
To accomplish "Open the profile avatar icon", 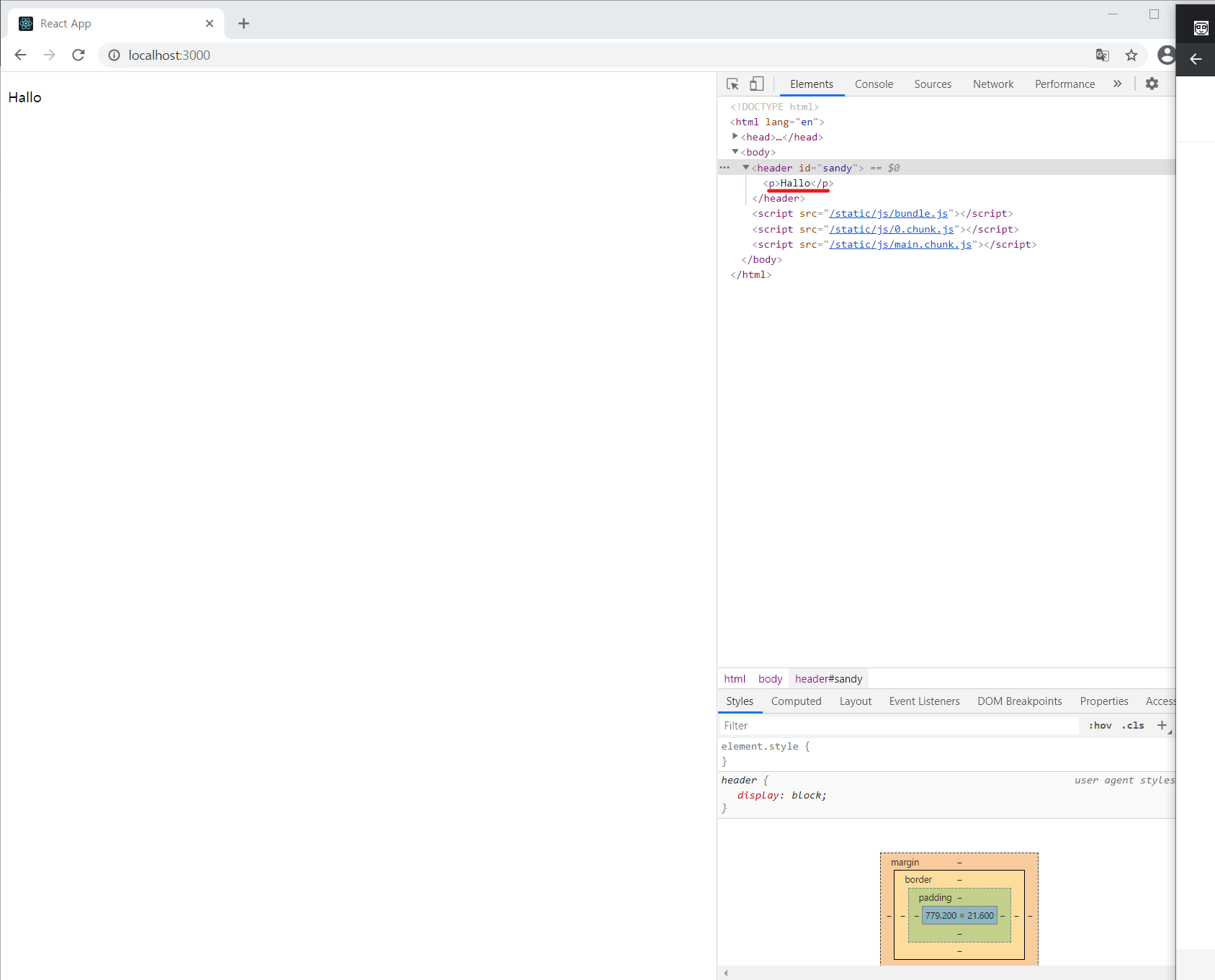I will [x=1167, y=55].
